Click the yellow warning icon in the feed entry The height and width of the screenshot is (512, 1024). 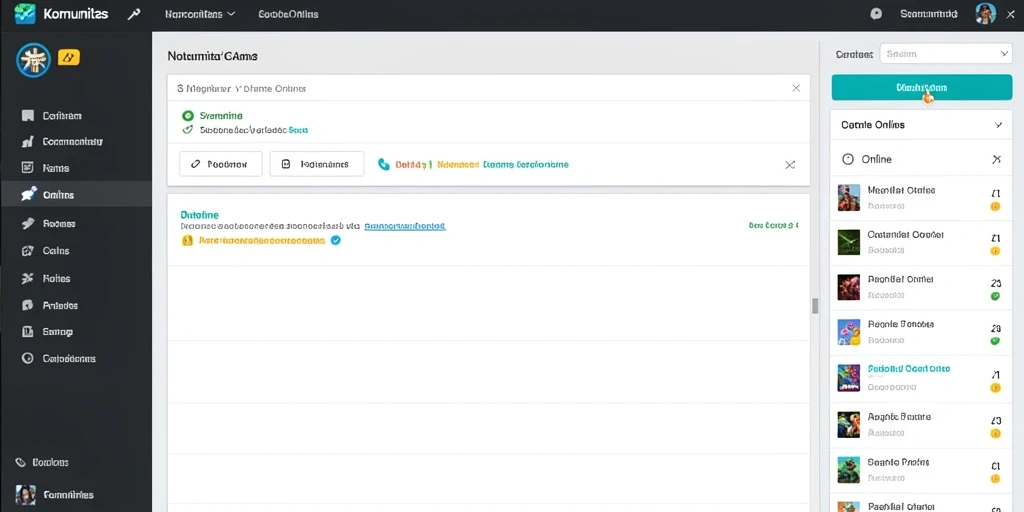[x=187, y=240]
